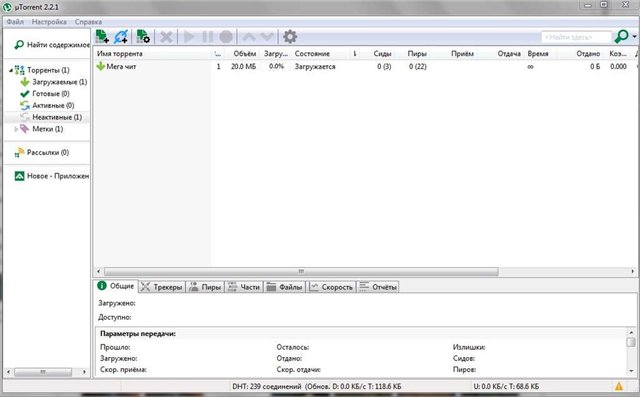Sort by Состояние column header
This screenshot has height=397, width=640.
coord(312,54)
